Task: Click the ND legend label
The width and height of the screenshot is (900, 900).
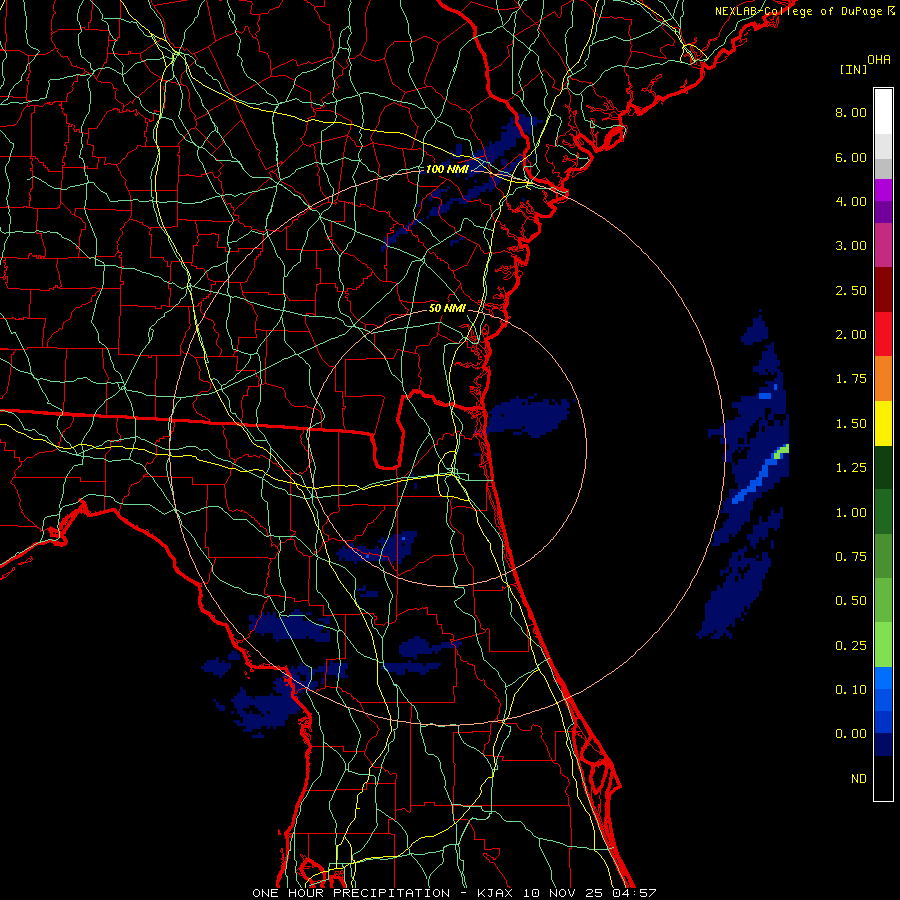Action: 859,779
